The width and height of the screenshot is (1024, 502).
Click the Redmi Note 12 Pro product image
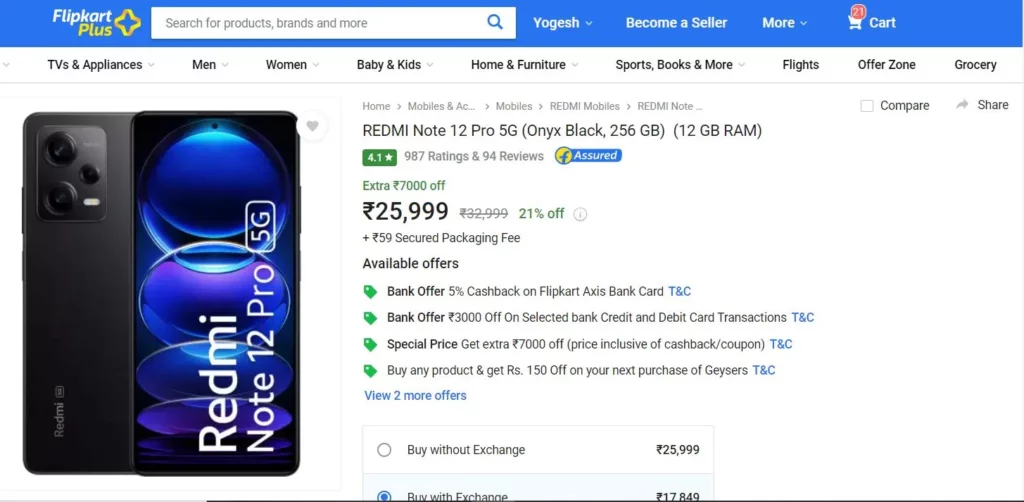pyautogui.click(x=161, y=294)
